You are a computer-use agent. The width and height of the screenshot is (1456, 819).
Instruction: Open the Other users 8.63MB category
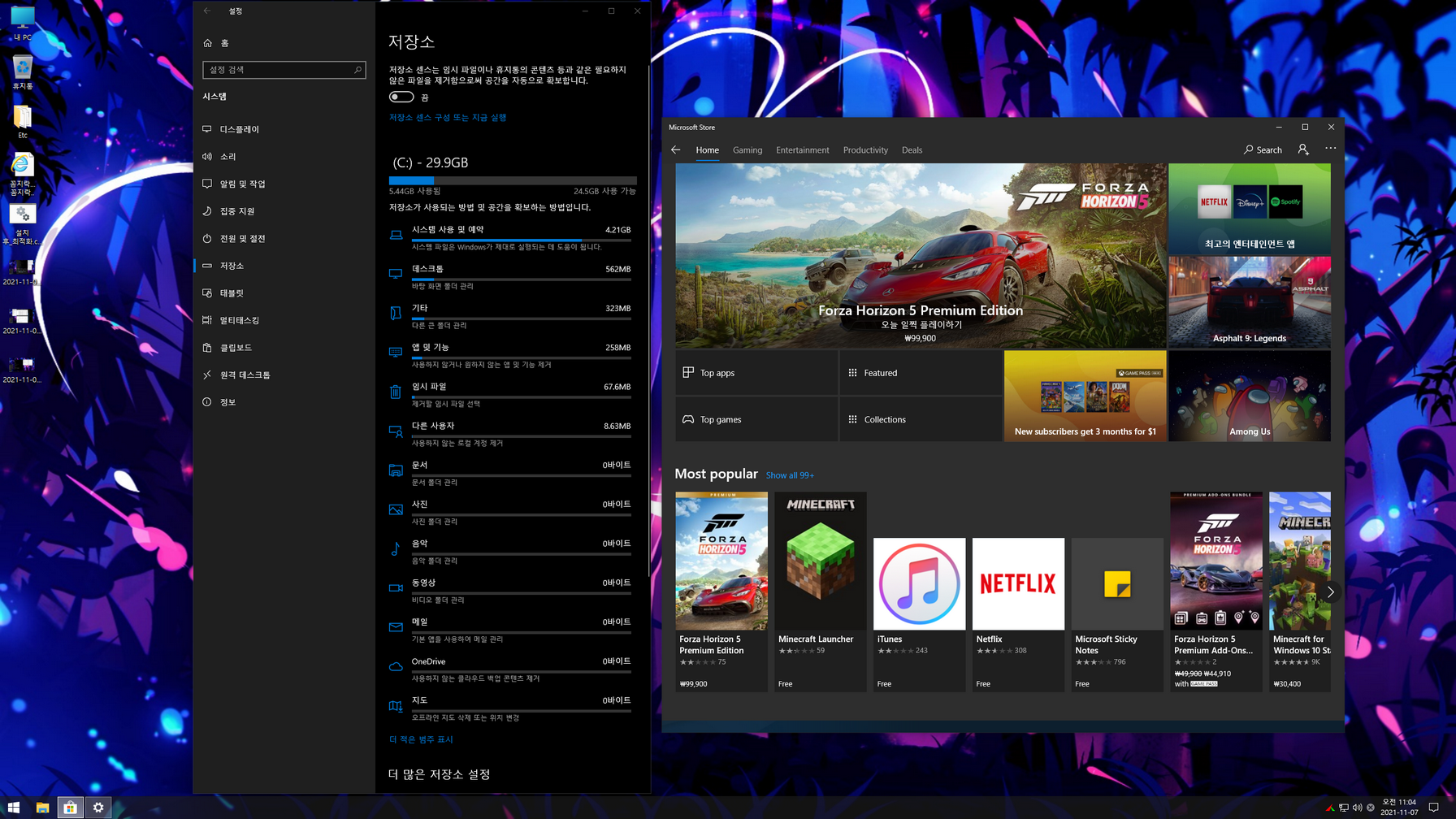(510, 433)
